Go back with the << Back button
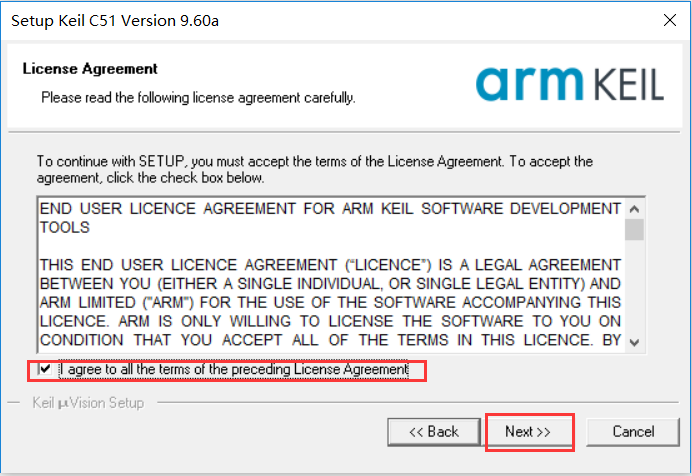 [x=433, y=432]
